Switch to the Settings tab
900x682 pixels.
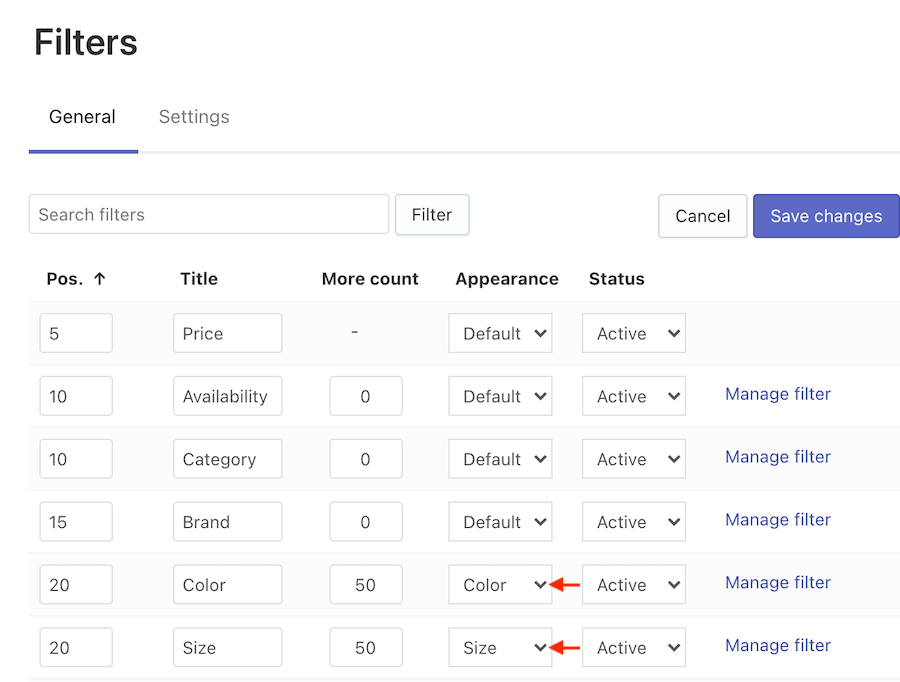[193, 117]
